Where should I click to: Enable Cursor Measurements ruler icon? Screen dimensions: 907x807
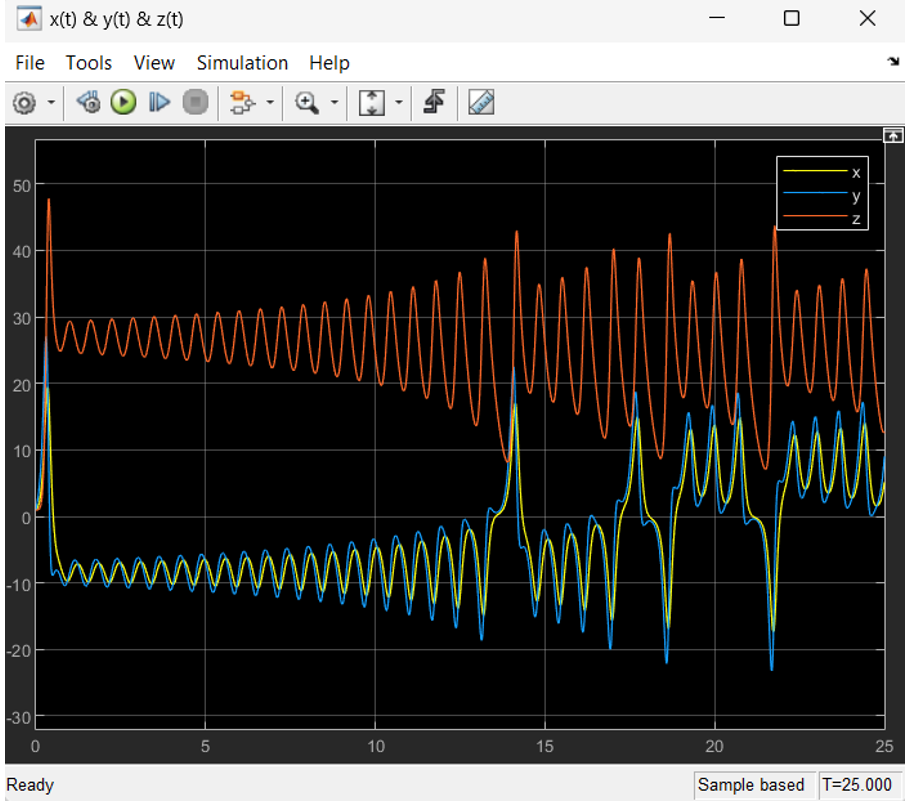pos(482,103)
